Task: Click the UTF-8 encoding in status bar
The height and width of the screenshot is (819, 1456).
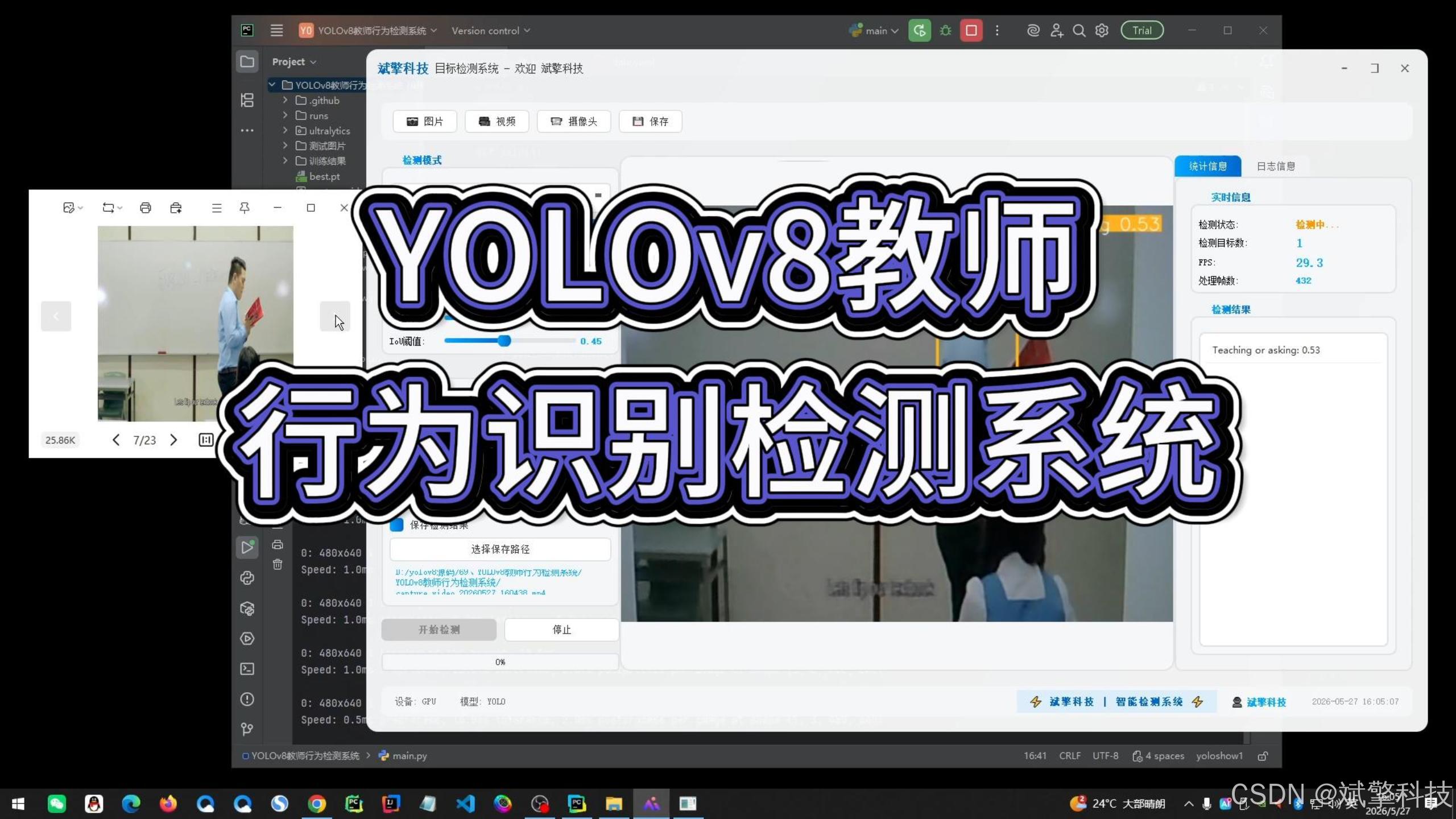Action: (1105, 756)
